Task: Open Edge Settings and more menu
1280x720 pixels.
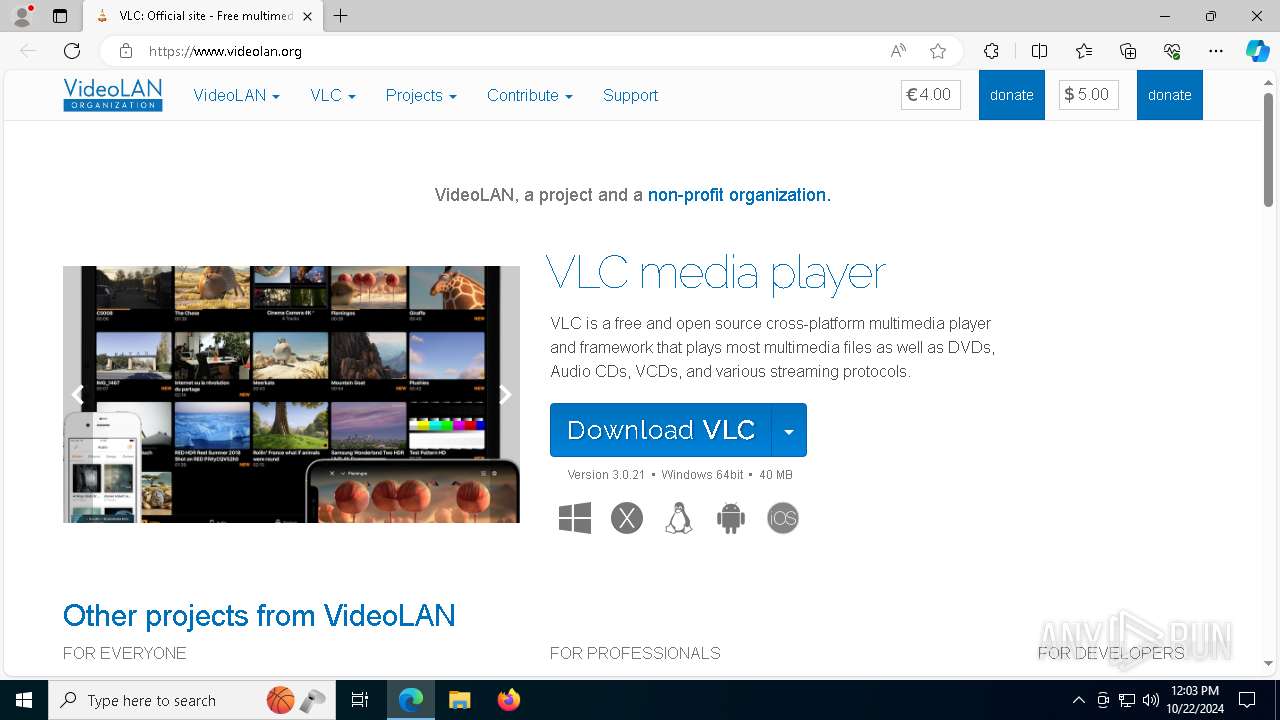Action: [1216, 51]
